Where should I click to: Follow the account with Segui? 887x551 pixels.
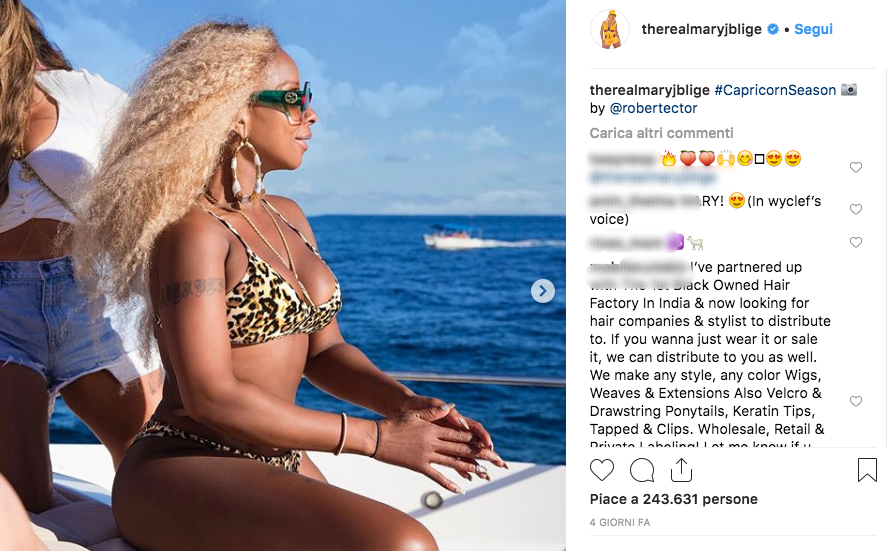point(813,29)
